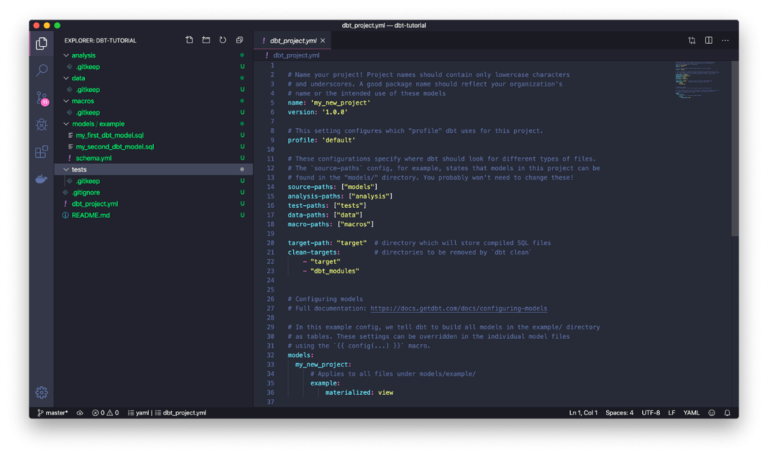Click yaml | dbt_project.yml status bar entry
Screen dimensions: 768x457
coord(167,413)
